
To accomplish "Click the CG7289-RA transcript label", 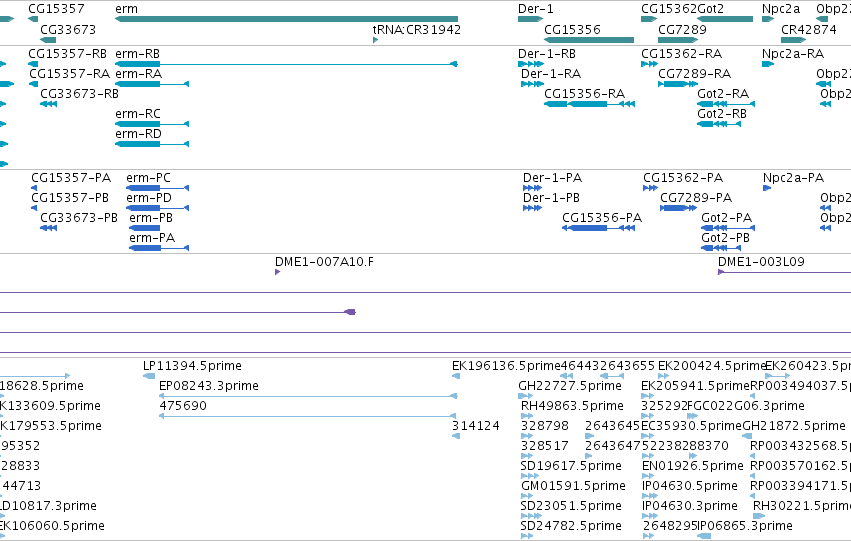I will click(x=694, y=73).
